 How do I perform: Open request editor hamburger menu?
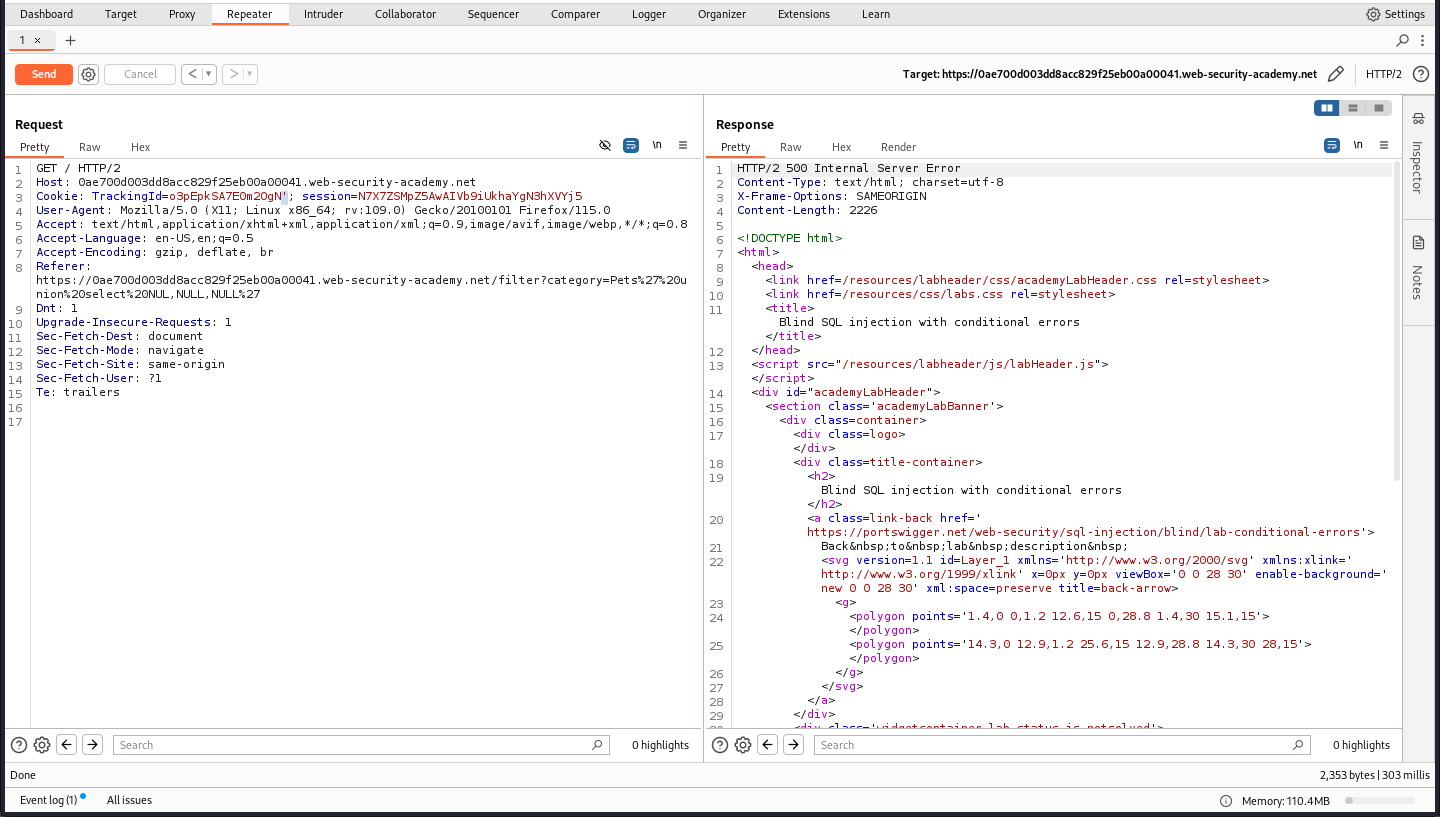pyautogui.click(x=683, y=145)
